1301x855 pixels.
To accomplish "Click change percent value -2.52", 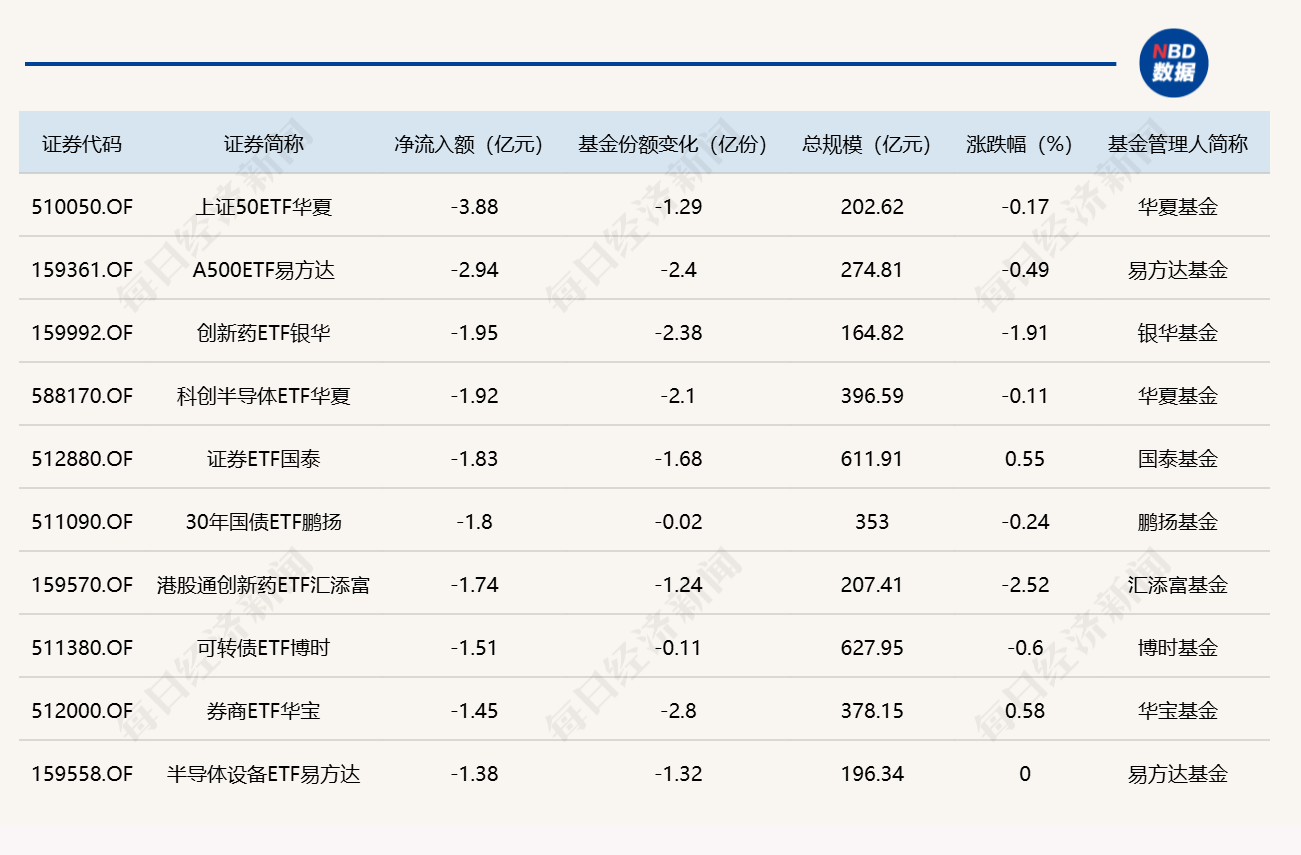I will pyautogui.click(x=1025, y=585).
